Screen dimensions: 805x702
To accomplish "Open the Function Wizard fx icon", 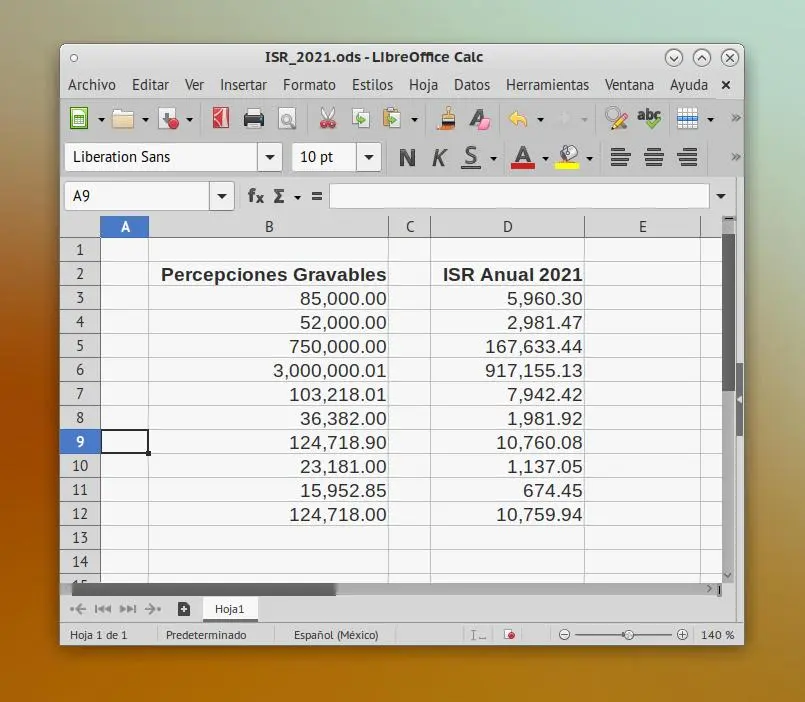I will [x=256, y=196].
